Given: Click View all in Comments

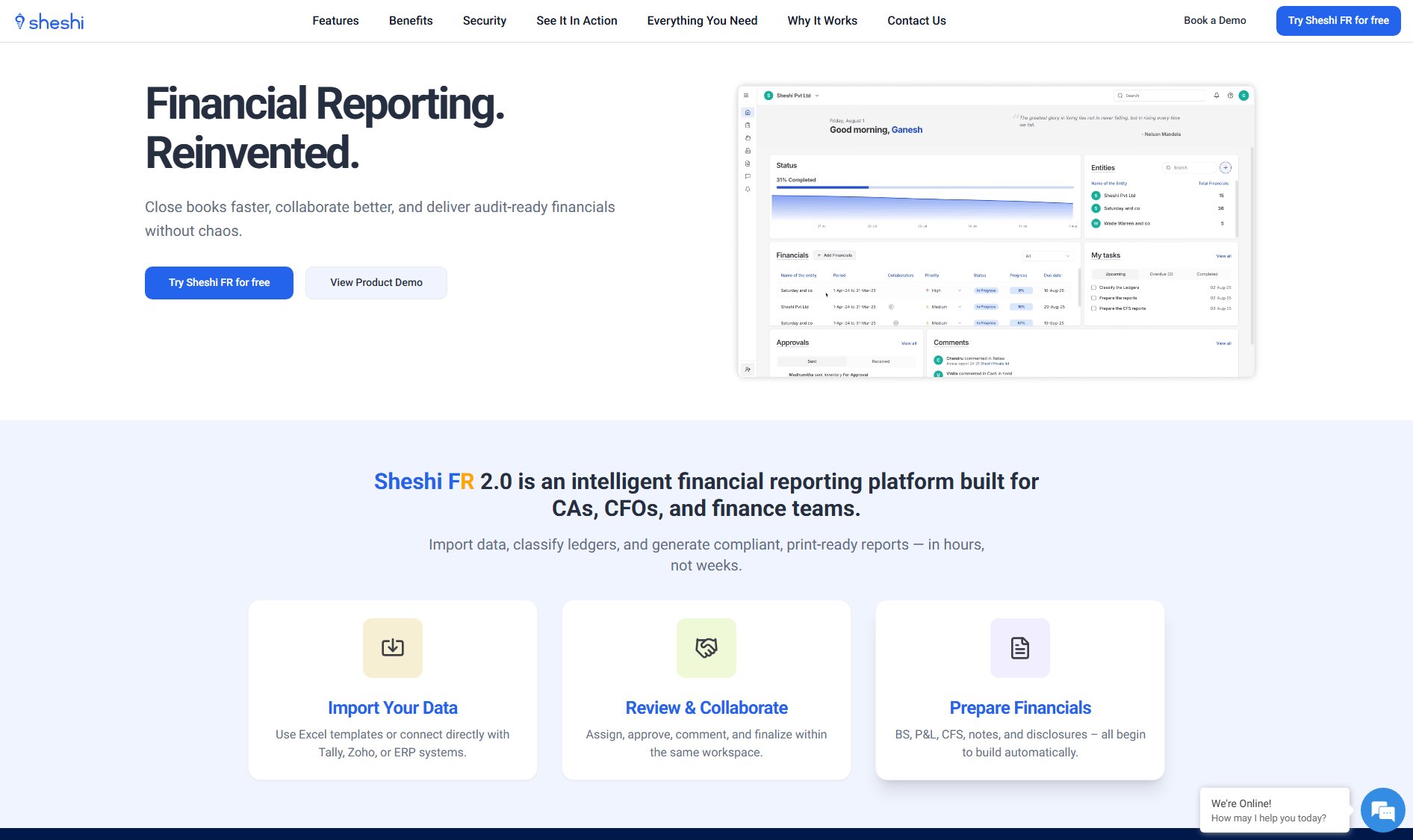Looking at the screenshot, I should pos(1223,343).
